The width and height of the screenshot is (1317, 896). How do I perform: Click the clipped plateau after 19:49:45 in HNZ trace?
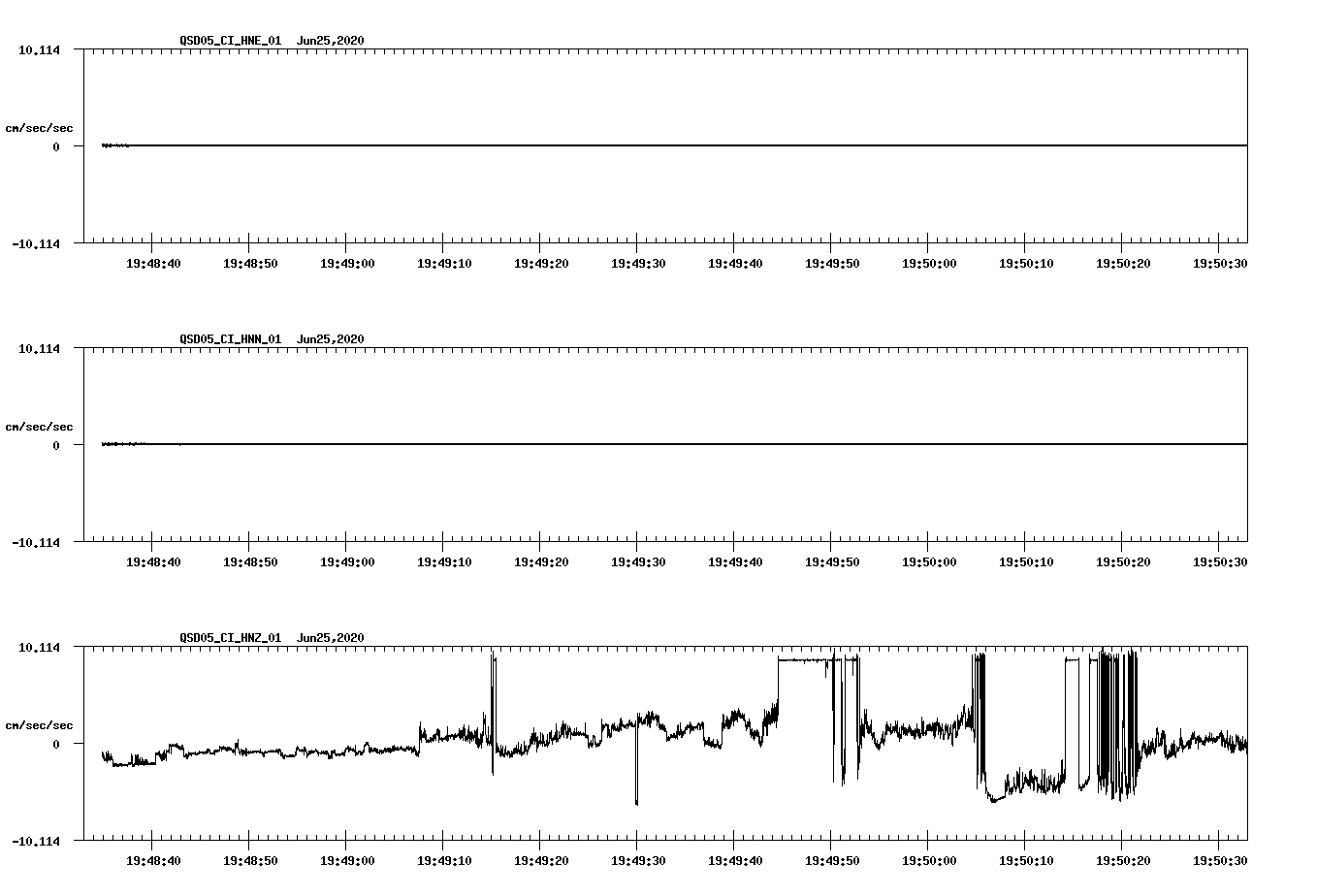pyautogui.click(x=803, y=659)
